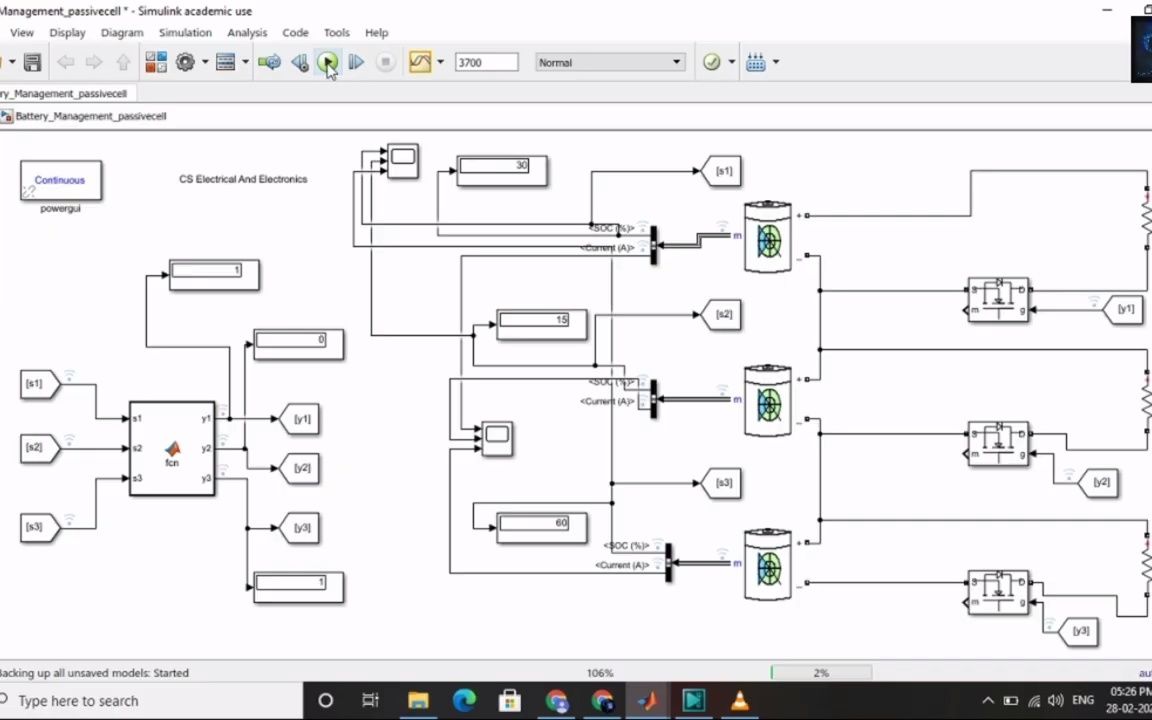Viewport: 1152px width, 720px height.
Task: Navigate up using the parent hierarchy arrow
Action: tap(122, 62)
